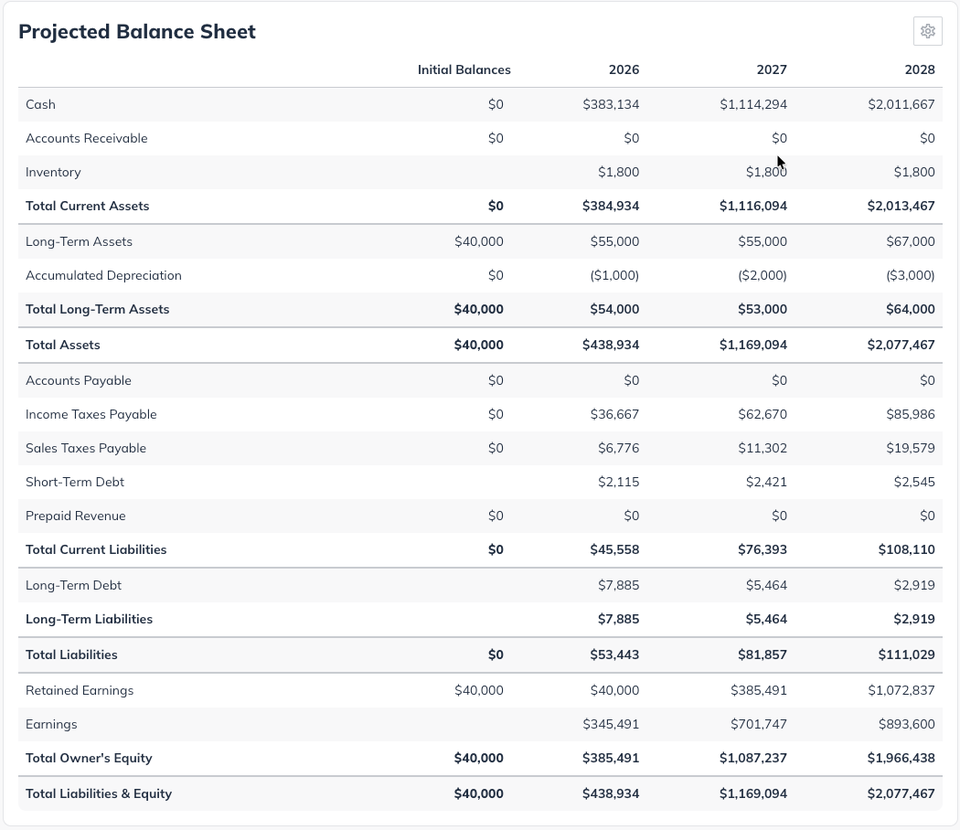960x830 pixels.
Task: Click Total Long-Term Assets $64,000
Action: coord(910,309)
